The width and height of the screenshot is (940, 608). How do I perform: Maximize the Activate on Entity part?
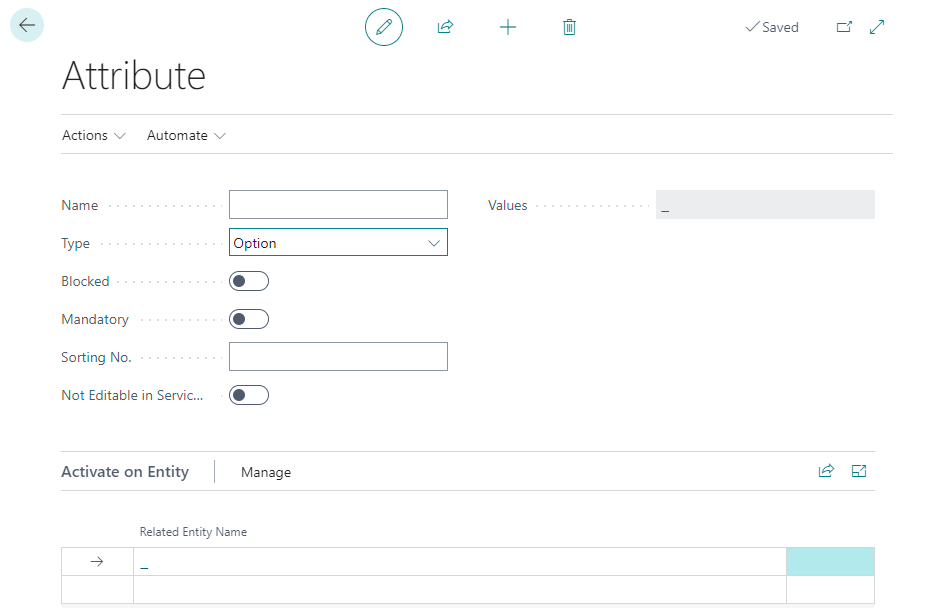pos(858,471)
